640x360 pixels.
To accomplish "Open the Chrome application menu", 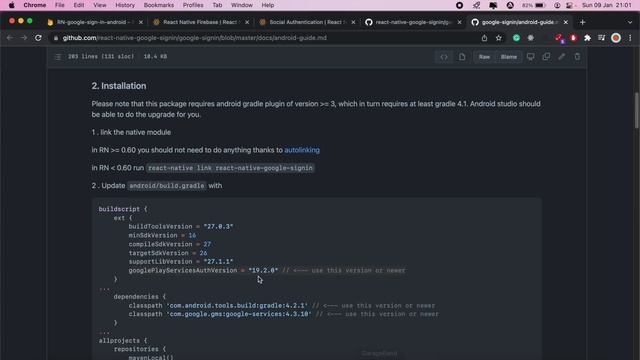I will 35,5.
